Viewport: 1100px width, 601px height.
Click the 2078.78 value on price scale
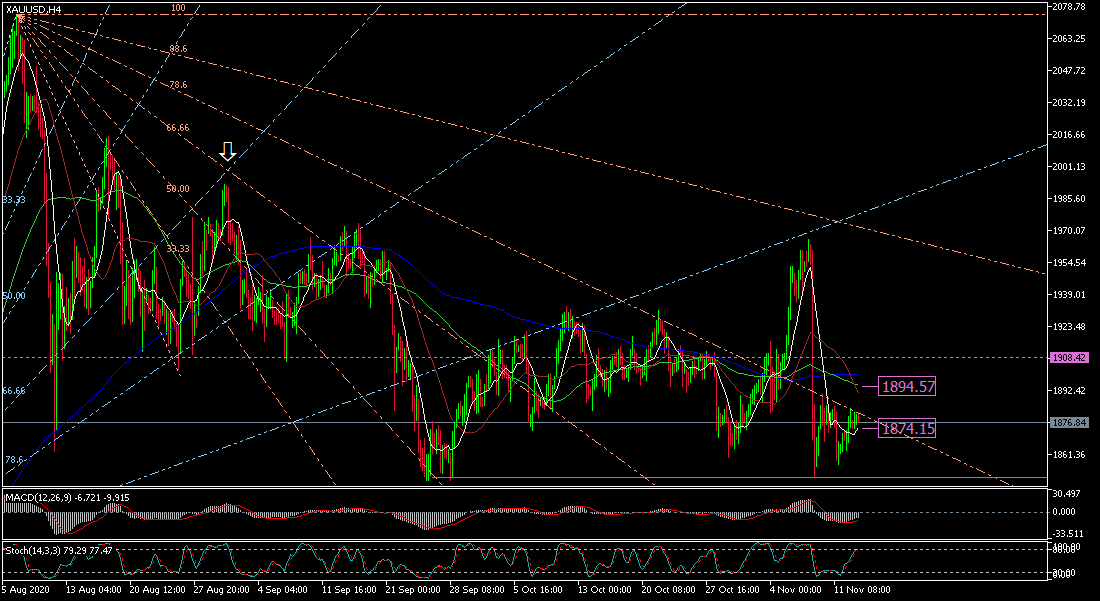point(1071,7)
